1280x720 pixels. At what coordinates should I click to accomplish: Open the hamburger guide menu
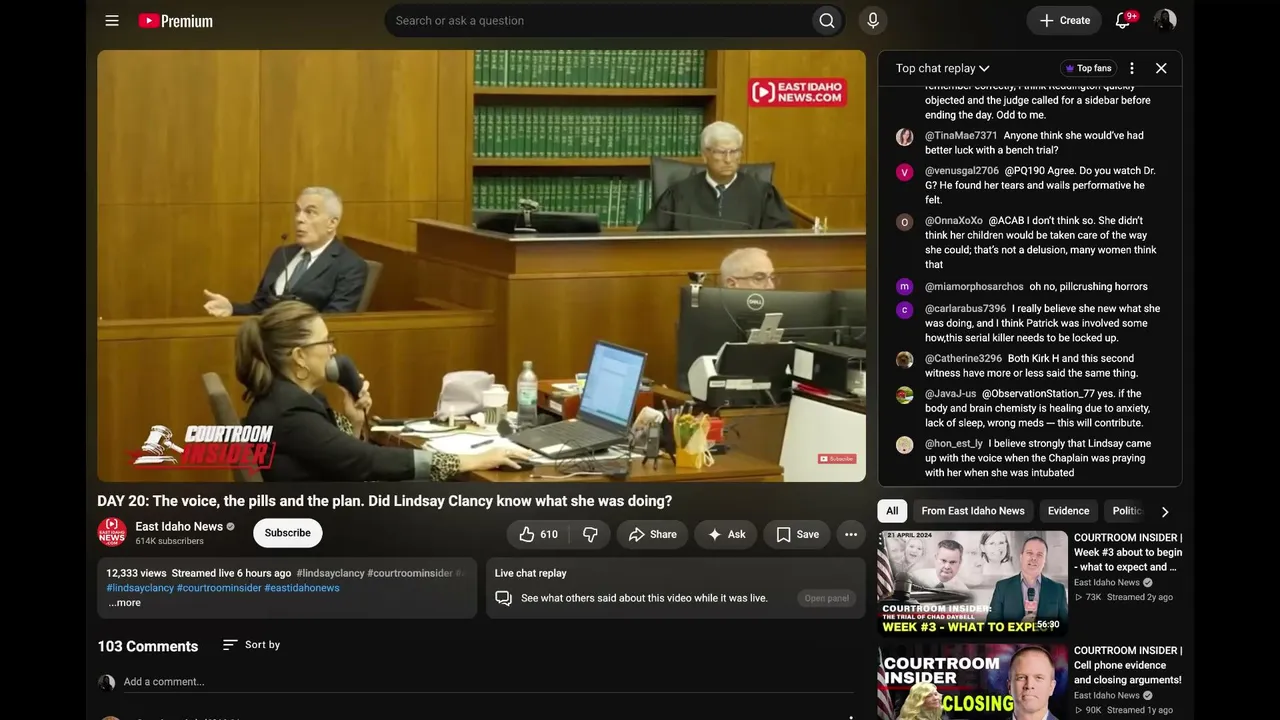[x=112, y=21]
